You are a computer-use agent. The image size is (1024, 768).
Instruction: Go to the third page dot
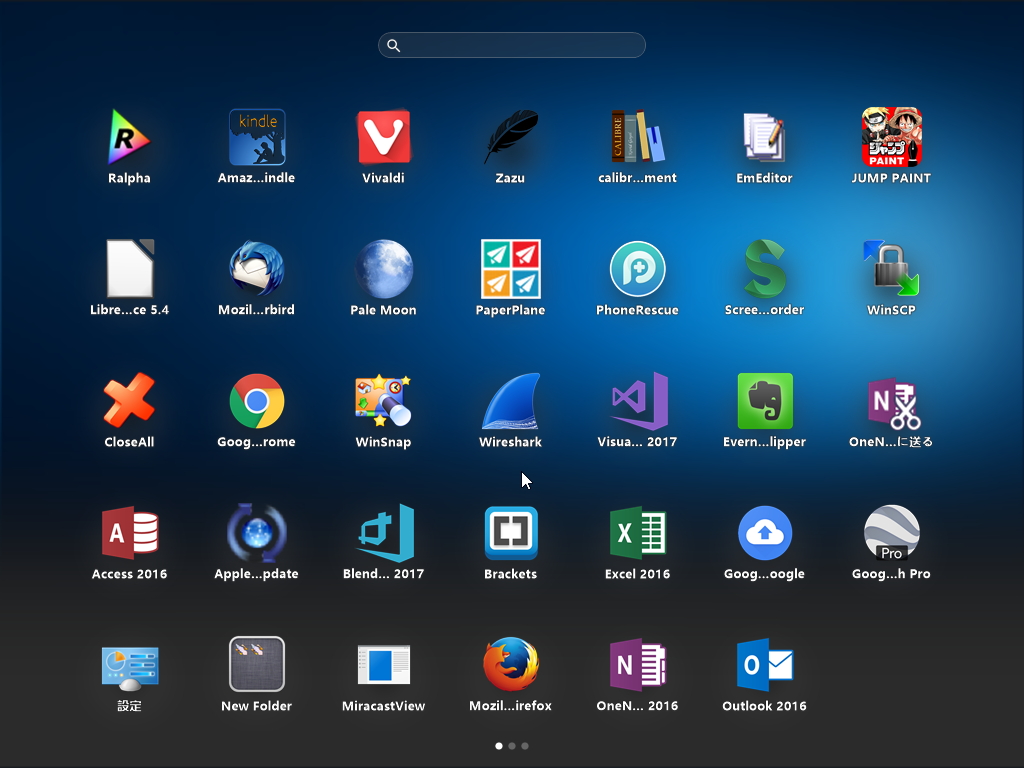525,746
